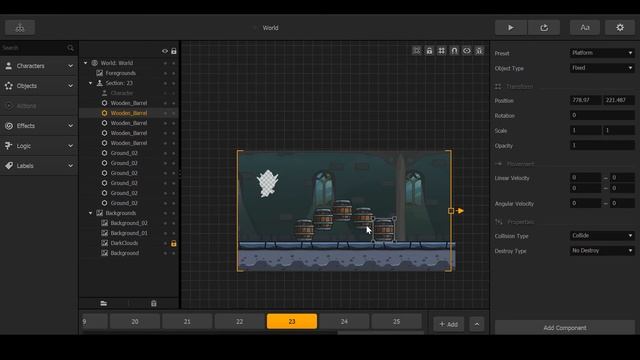Click the Rotation value field

[602, 116]
